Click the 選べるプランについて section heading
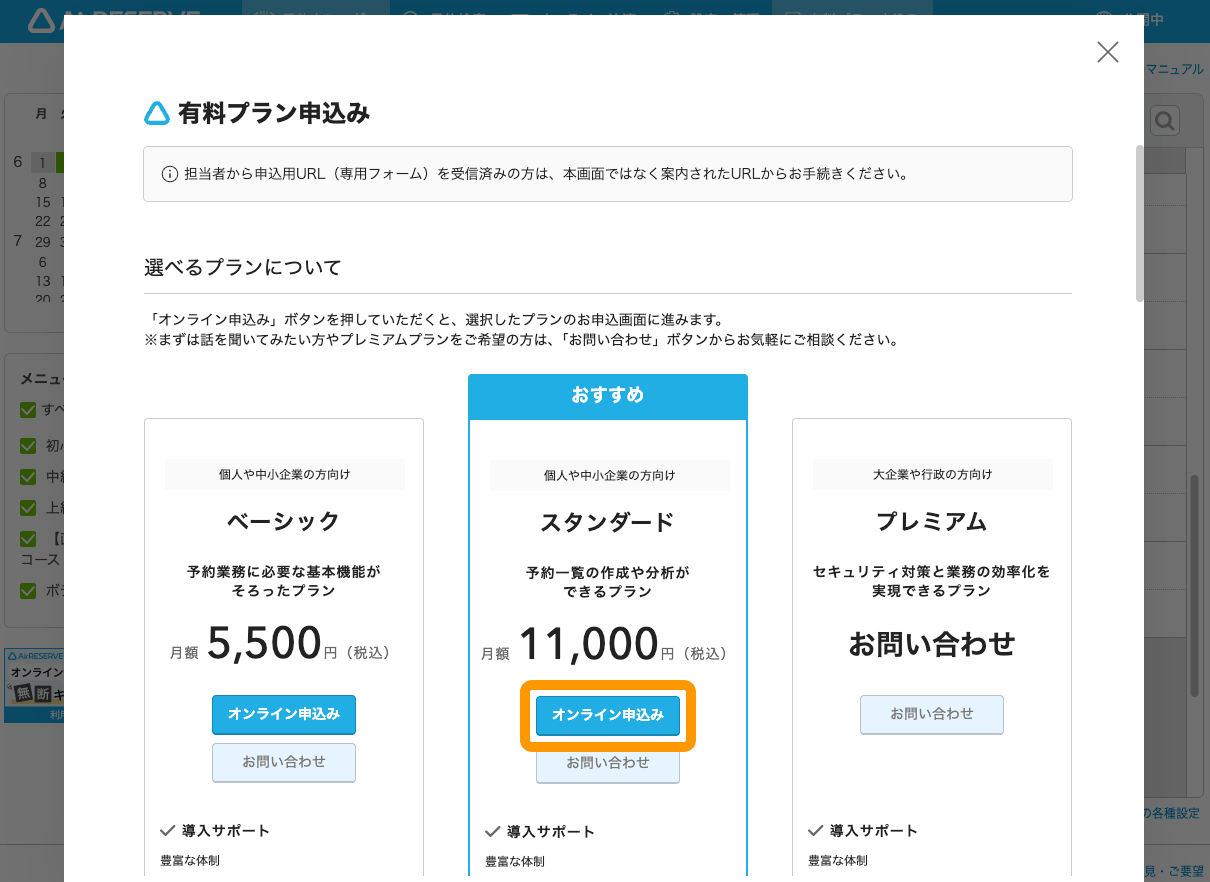The height and width of the screenshot is (882, 1210). point(243,267)
